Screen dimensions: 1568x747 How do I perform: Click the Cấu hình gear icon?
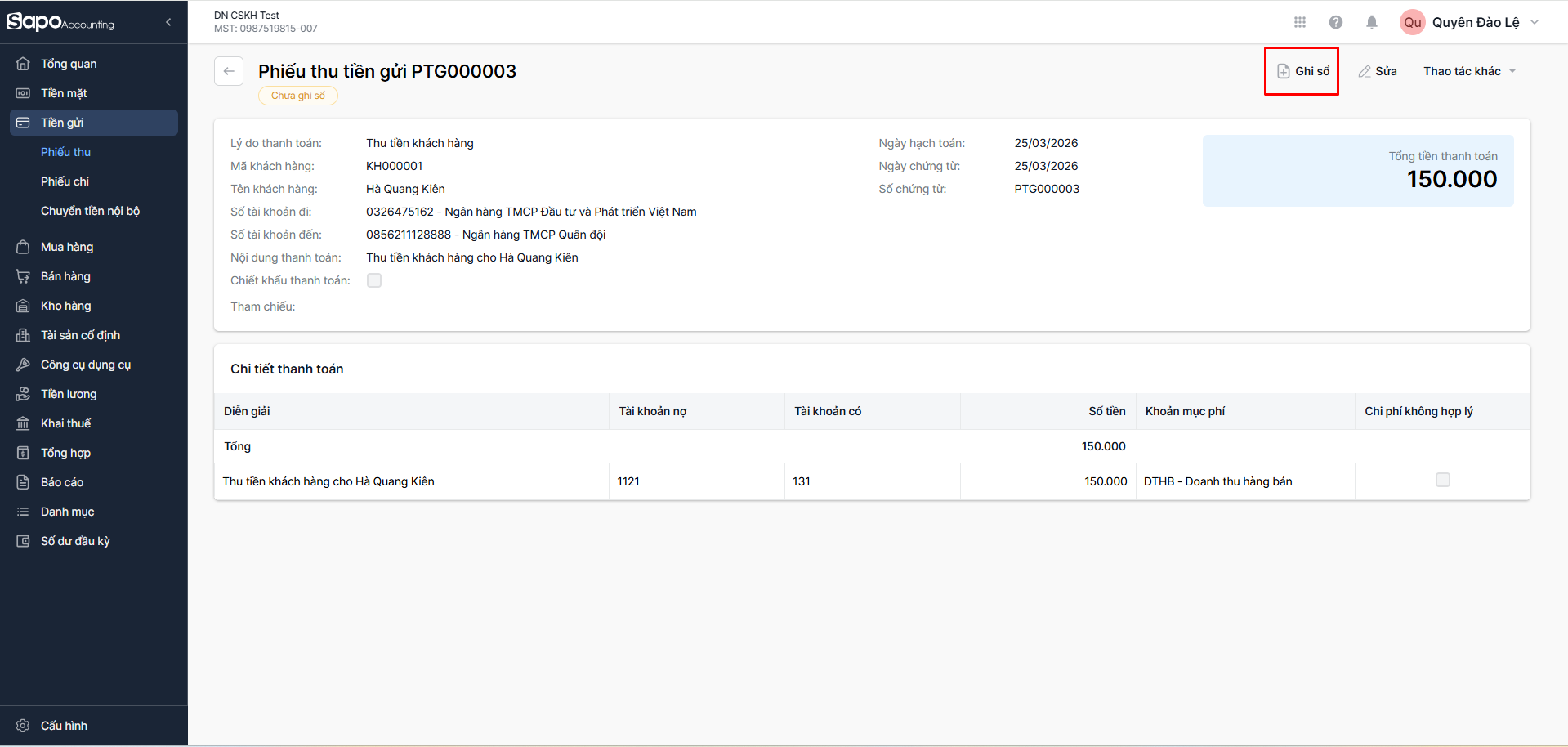[x=23, y=726]
